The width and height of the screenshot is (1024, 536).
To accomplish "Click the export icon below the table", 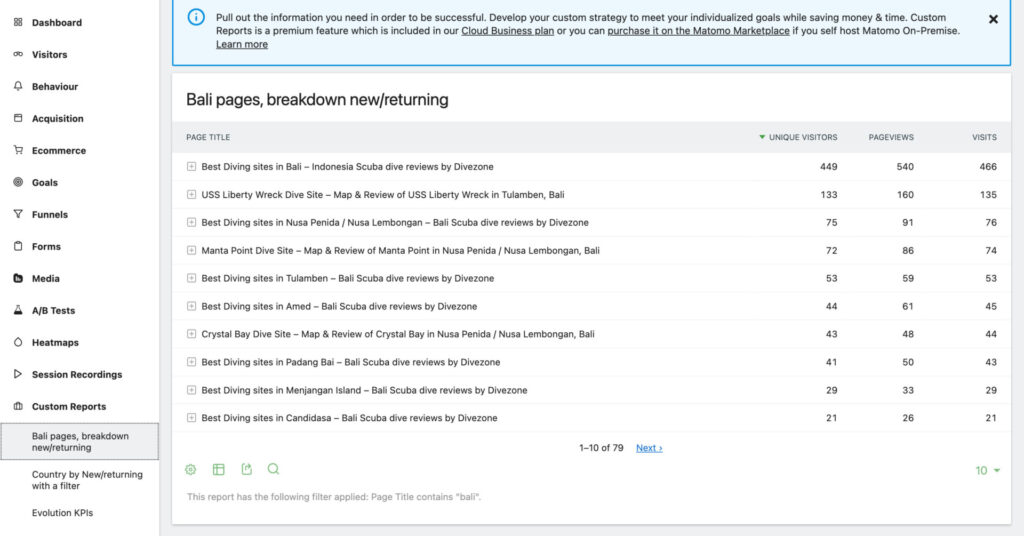I will pyautogui.click(x=247, y=469).
